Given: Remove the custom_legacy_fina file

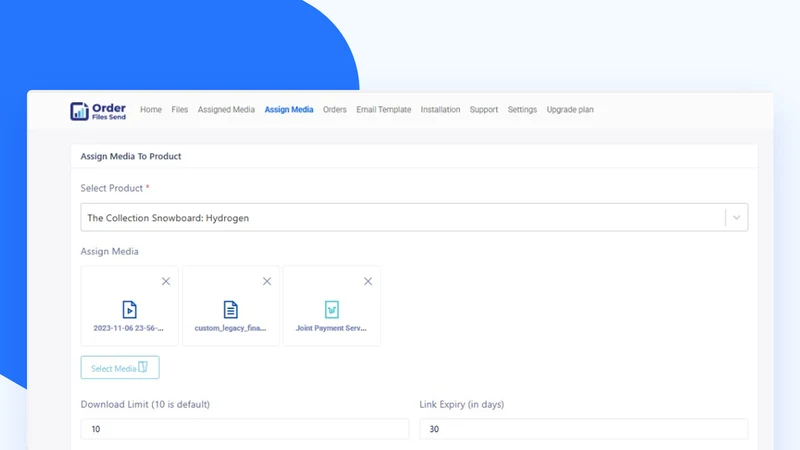Looking at the screenshot, I should 267,281.
